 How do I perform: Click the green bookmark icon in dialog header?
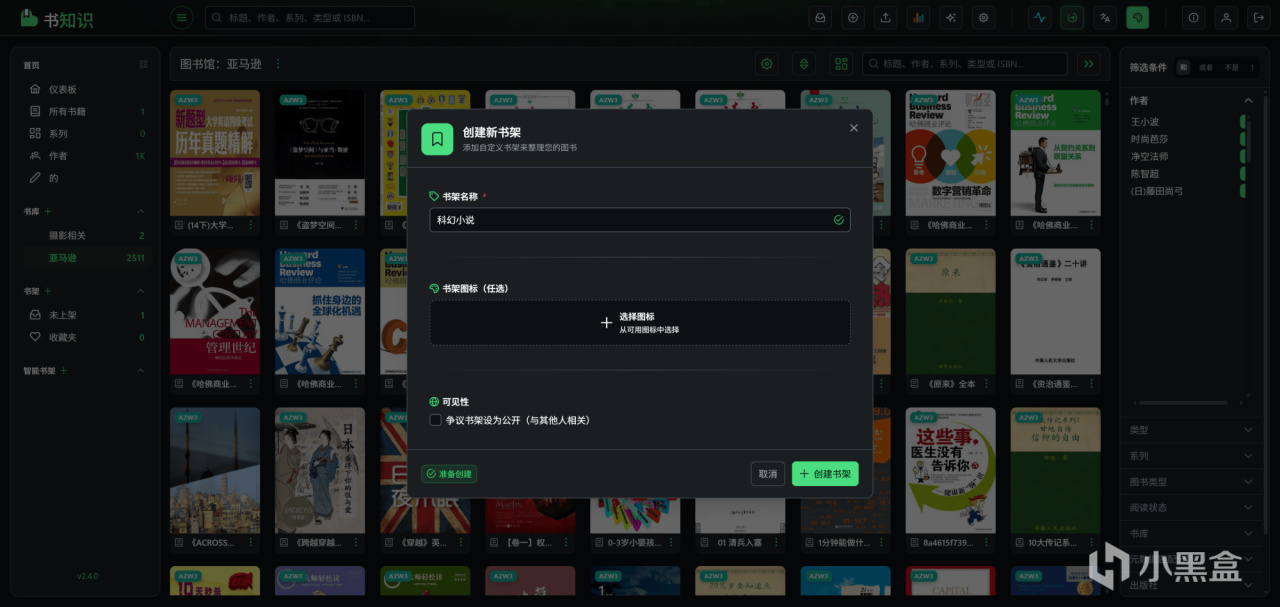click(x=437, y=139)
